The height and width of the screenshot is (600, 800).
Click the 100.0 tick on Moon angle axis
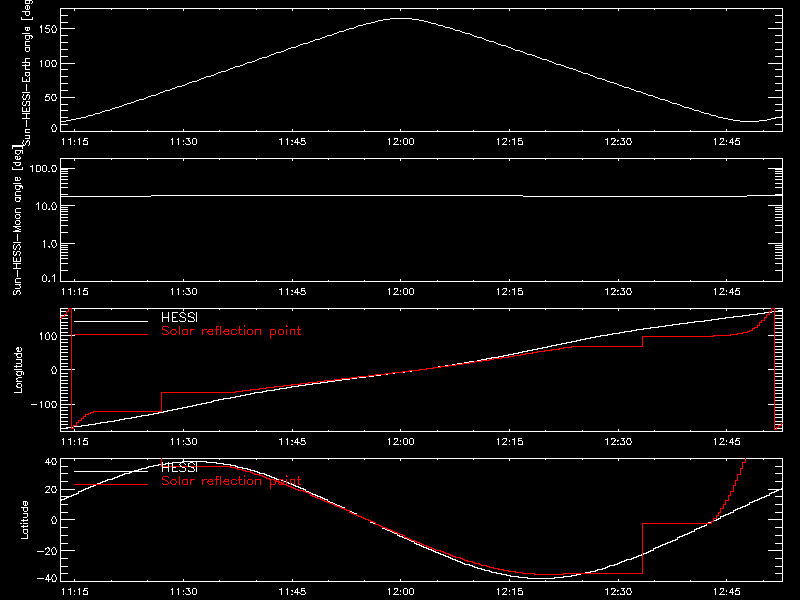point(43,169)
